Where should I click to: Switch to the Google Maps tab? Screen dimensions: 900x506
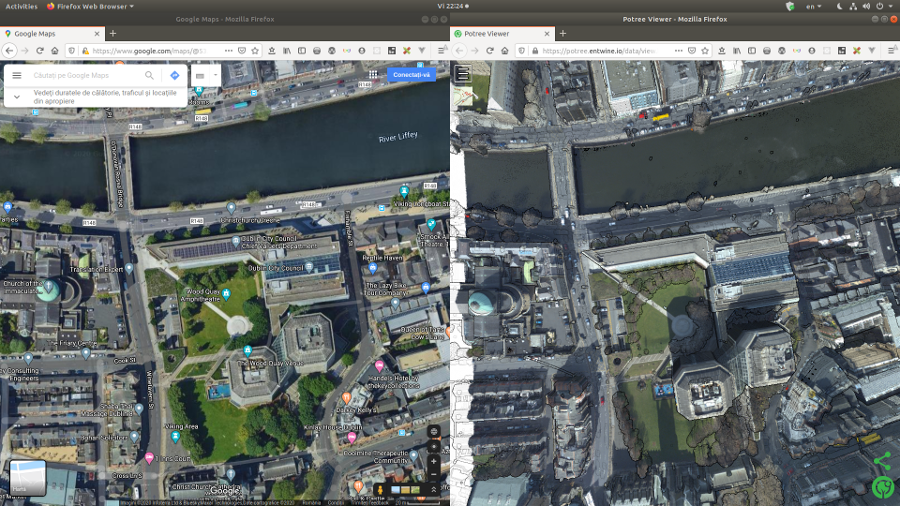52,34
